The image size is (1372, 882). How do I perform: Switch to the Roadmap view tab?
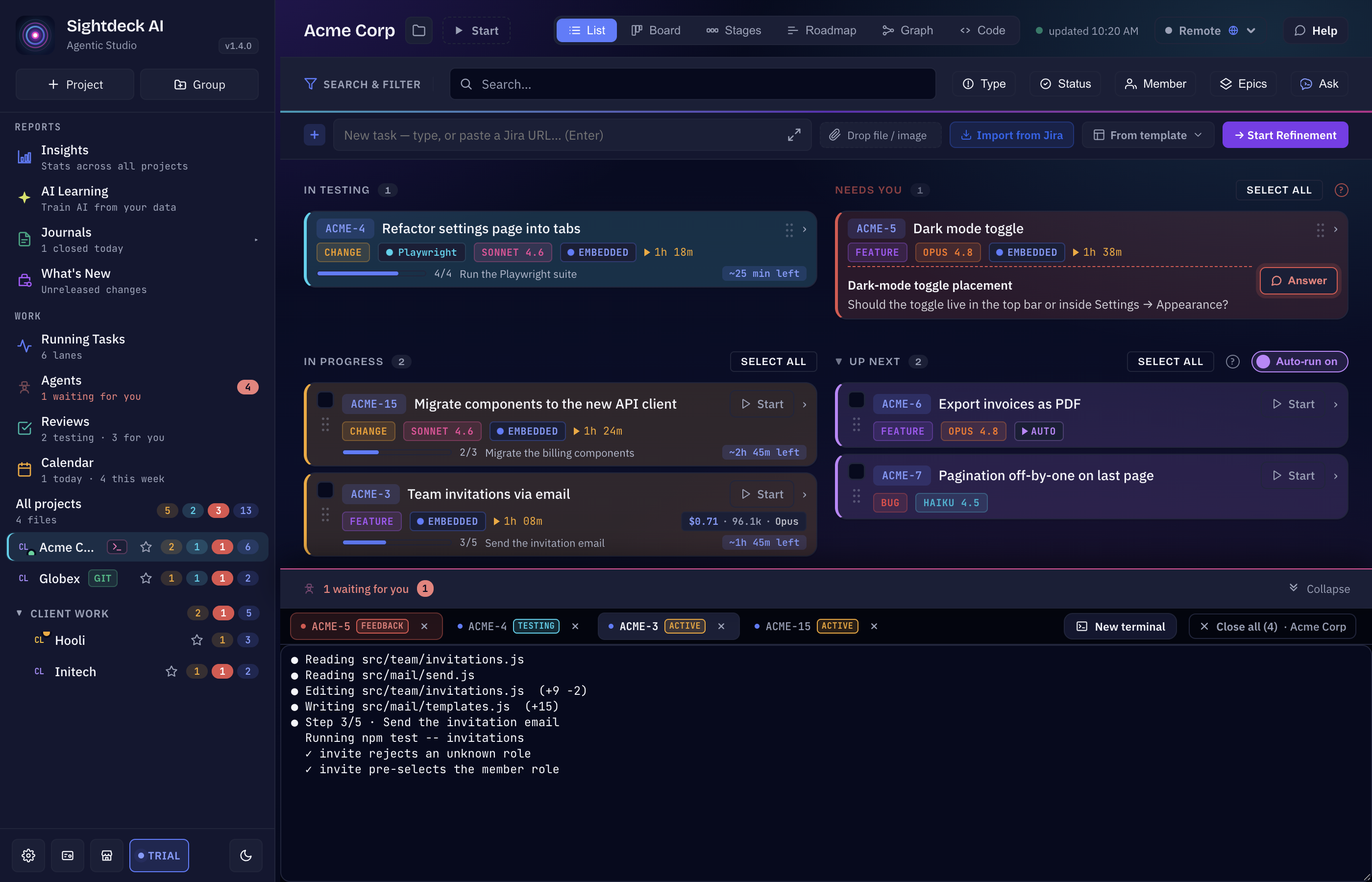[x=821, y=30]
